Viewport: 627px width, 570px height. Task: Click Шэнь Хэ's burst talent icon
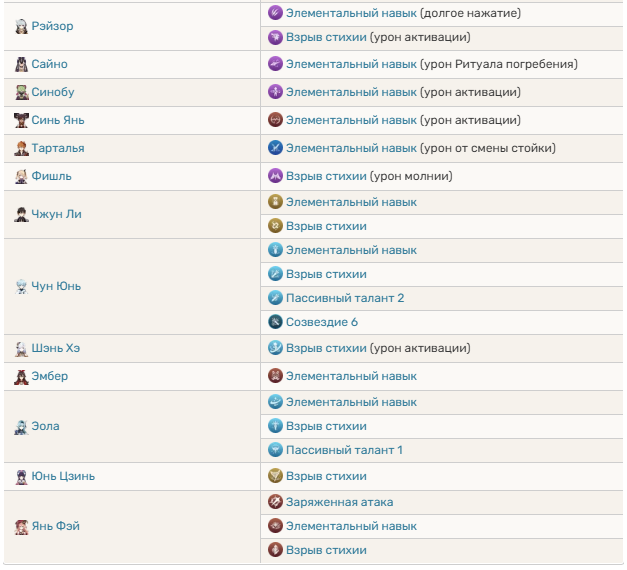click(x=275, y=348)
